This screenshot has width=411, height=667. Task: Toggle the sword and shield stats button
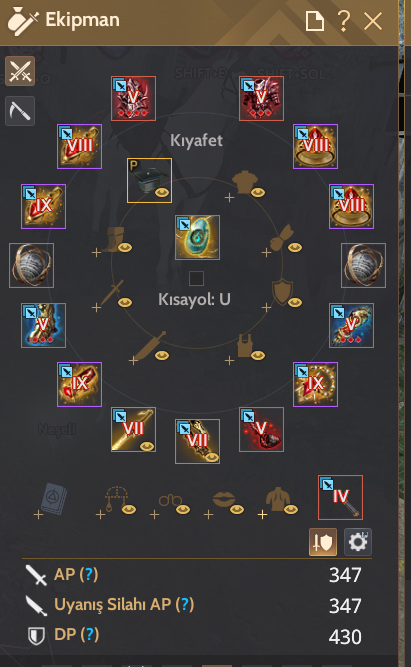pos(323,542)
